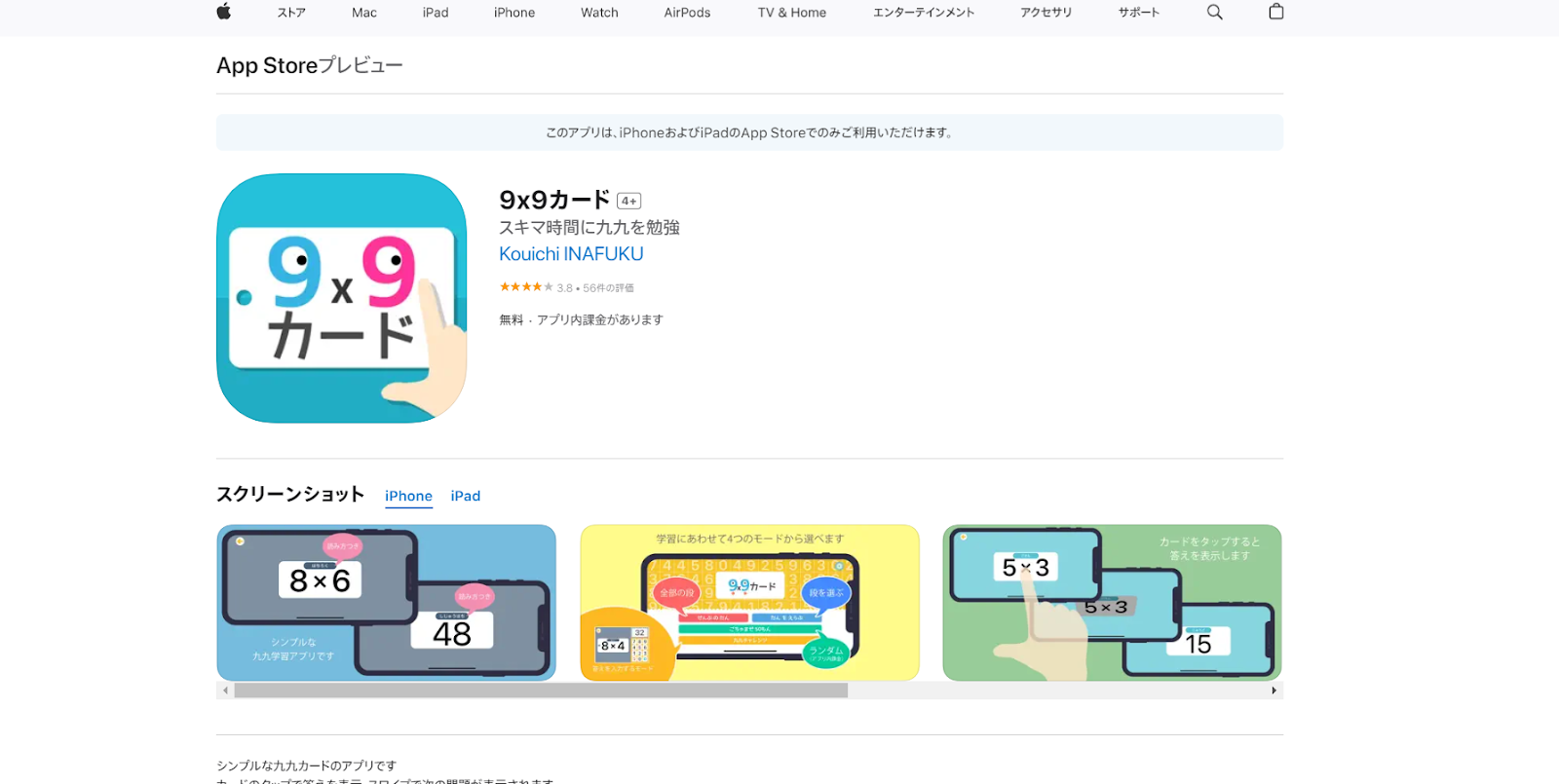The height and width of the screenshot is (784, 1559).
Task: Open the green 5×3 screenshot thumbnail
Action: click(x=1112, y=603)
